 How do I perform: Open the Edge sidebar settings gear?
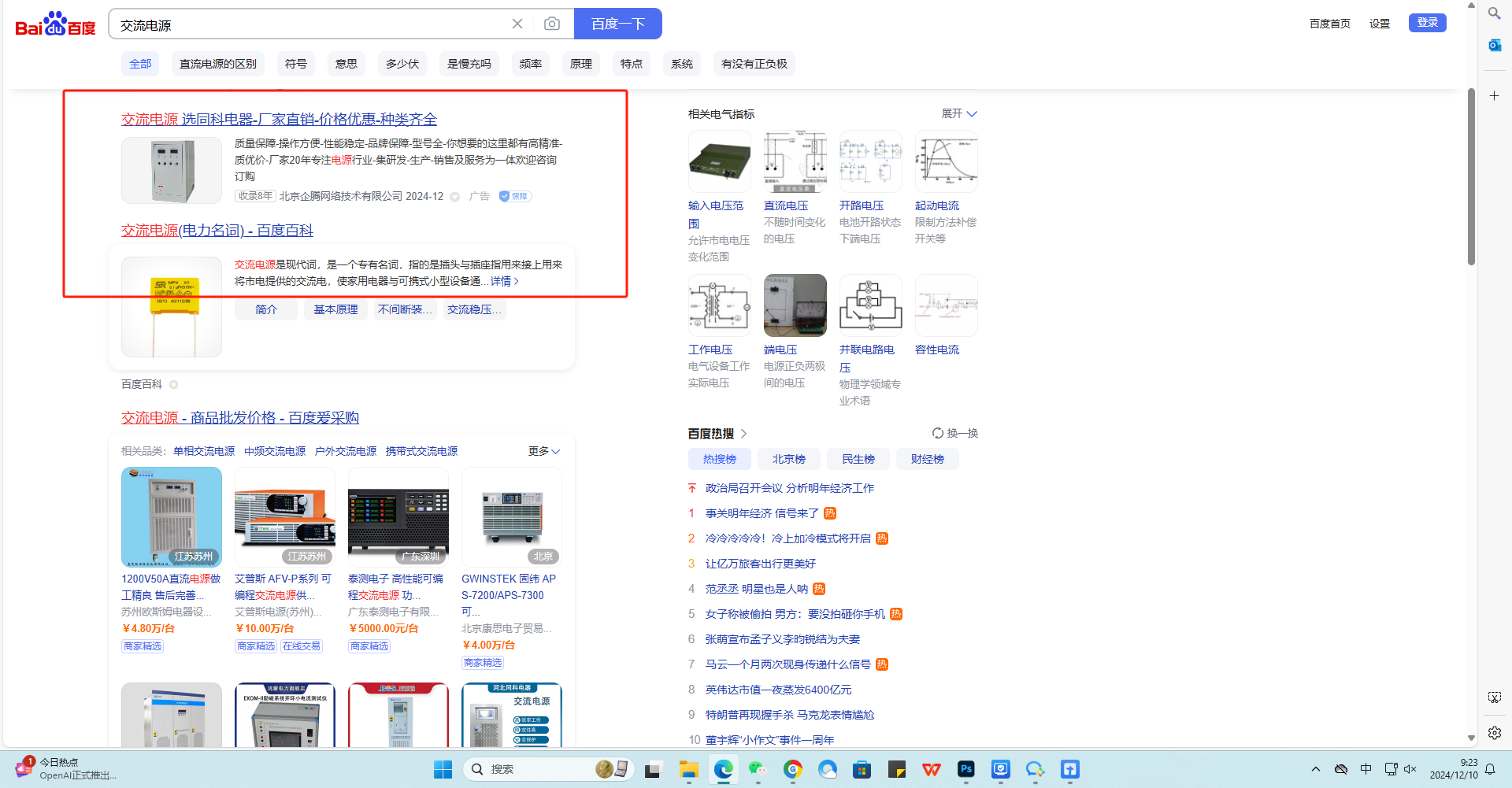pyautogui.click(x=1494, y=733)
